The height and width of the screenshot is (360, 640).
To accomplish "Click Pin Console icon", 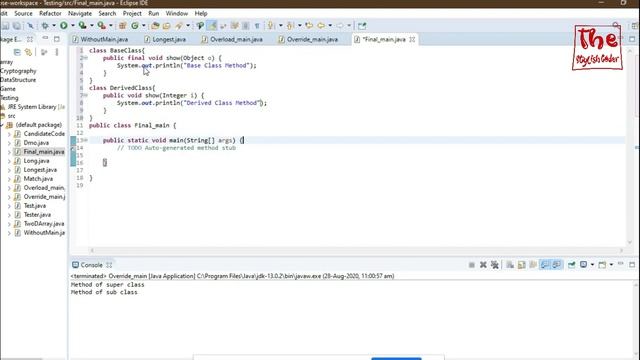I will (572, 265).
